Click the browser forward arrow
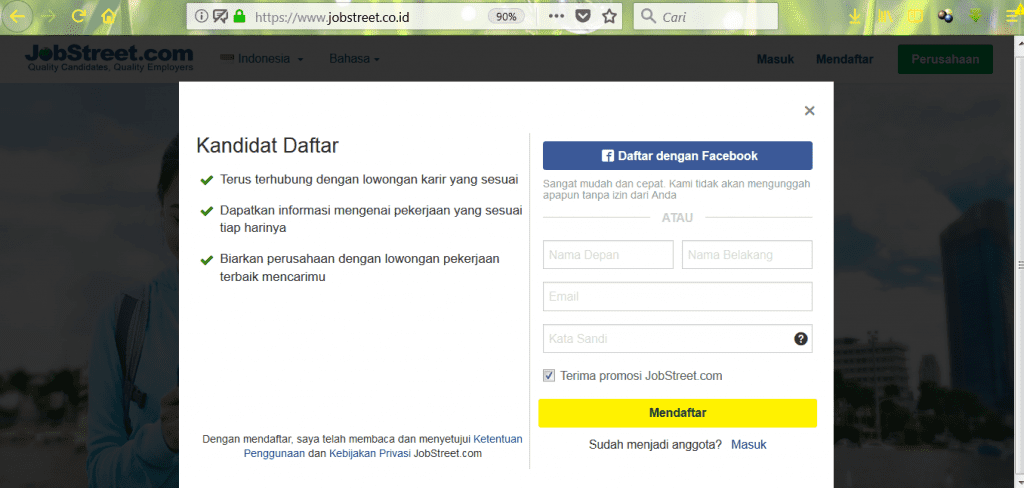1024x488 pixels. tap(49, 16)
